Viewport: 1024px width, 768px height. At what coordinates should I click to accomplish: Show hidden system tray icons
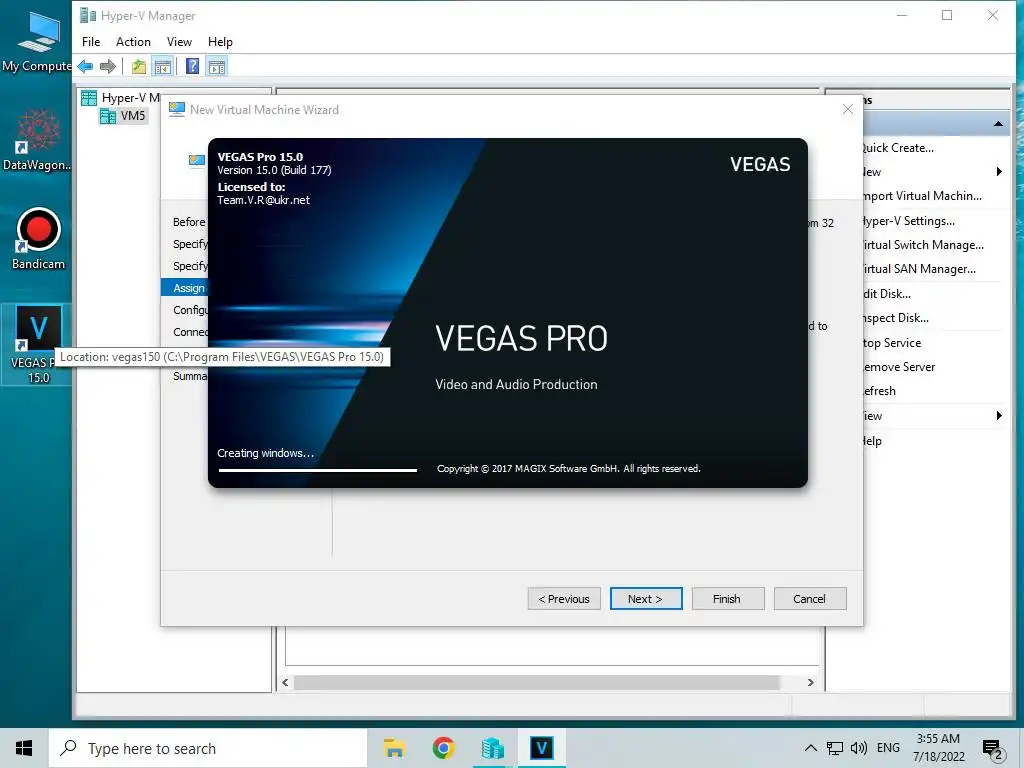[810, 748]
